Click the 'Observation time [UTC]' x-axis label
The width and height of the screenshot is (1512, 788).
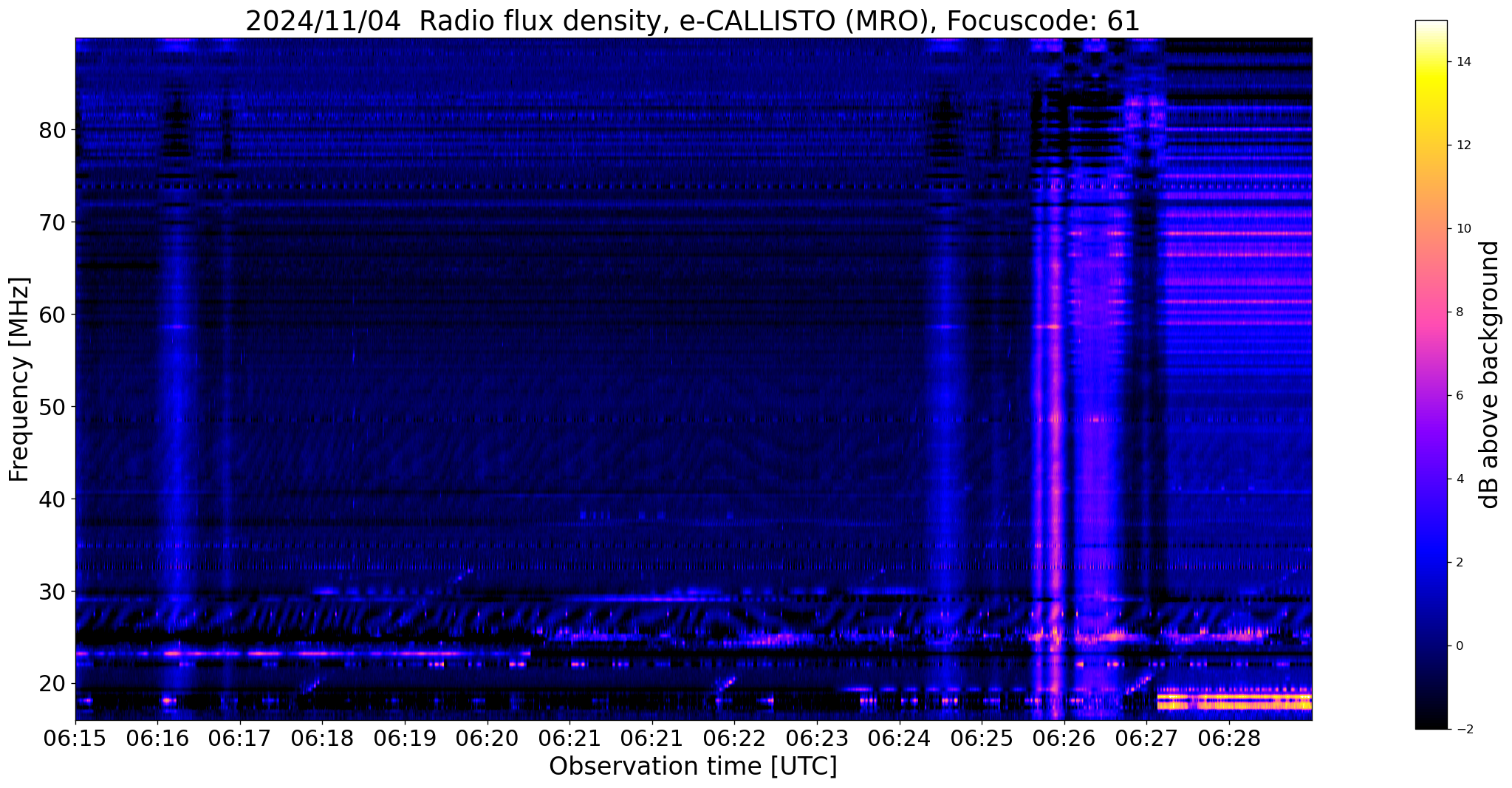coord(693,767)
